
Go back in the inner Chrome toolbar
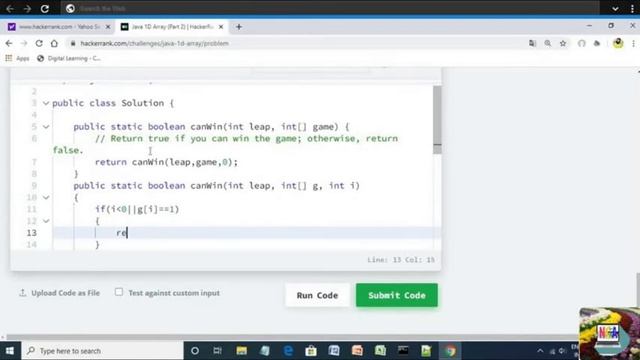[x=9, y=43]
